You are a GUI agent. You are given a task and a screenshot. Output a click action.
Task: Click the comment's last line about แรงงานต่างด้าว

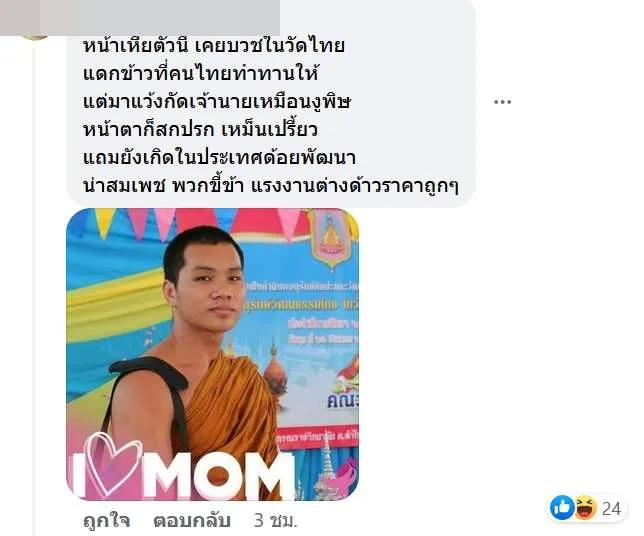pyautogui.click(x=270, y=186)
